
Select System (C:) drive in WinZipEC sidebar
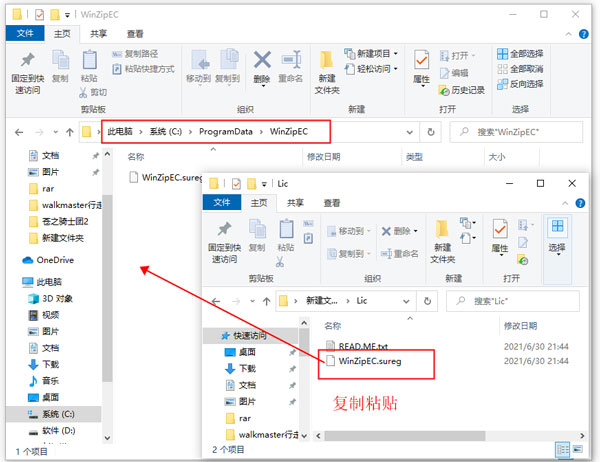coord(53,414)
